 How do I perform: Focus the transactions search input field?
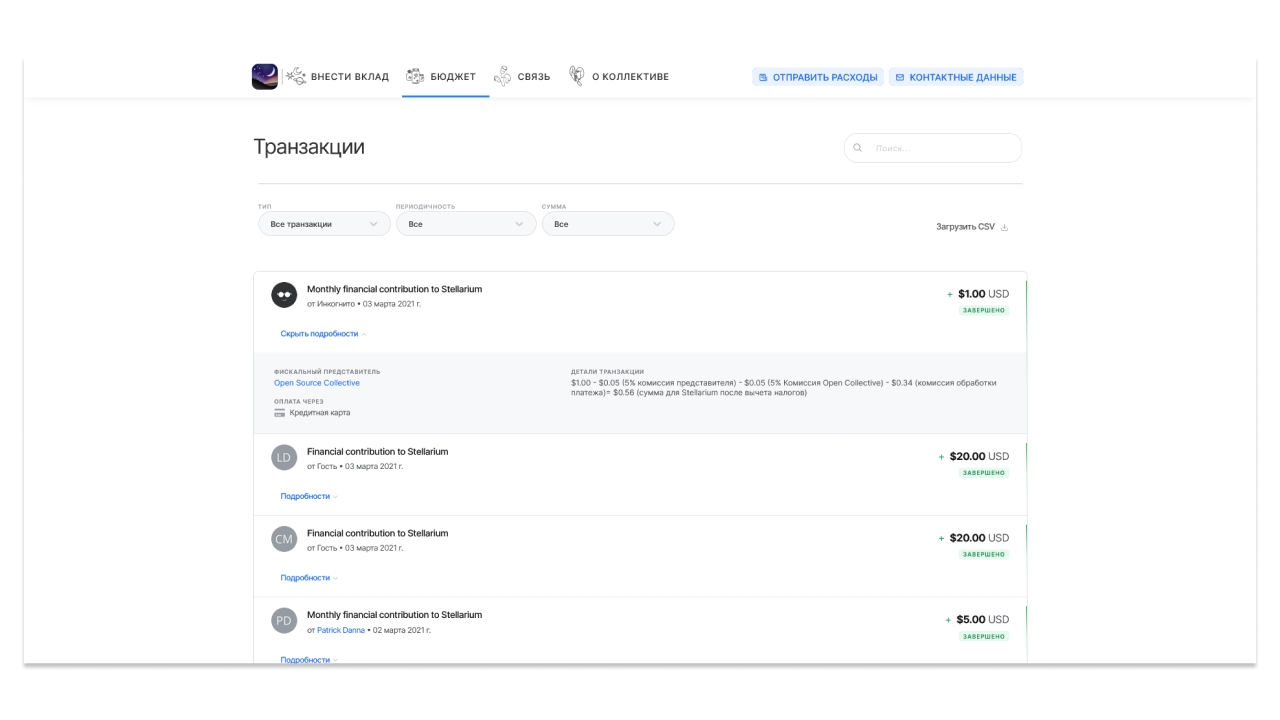point(942,149)
